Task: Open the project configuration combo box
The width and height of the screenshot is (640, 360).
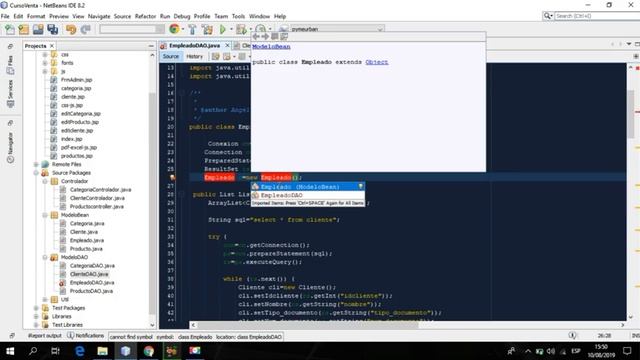Action: pos(133,29)
